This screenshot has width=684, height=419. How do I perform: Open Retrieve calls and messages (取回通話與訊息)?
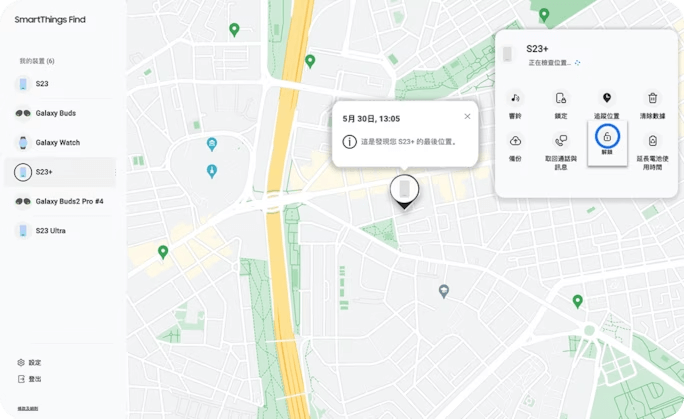click(561, 141)
